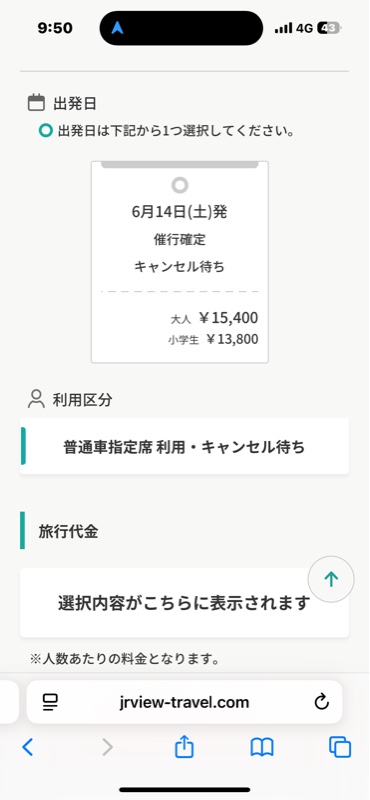The height and width of the screenshot is (800, 370).
Task: Tap the scroll-to-top arrow button
Action: click(x=331, y=579)
